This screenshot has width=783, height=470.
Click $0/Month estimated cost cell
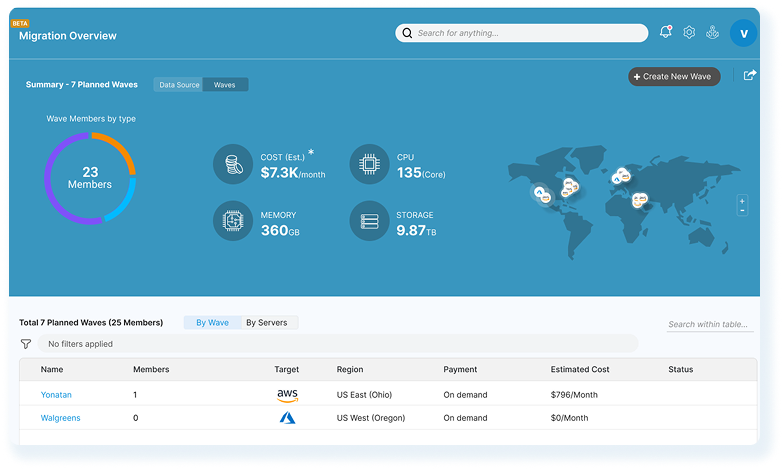point(569,418)
